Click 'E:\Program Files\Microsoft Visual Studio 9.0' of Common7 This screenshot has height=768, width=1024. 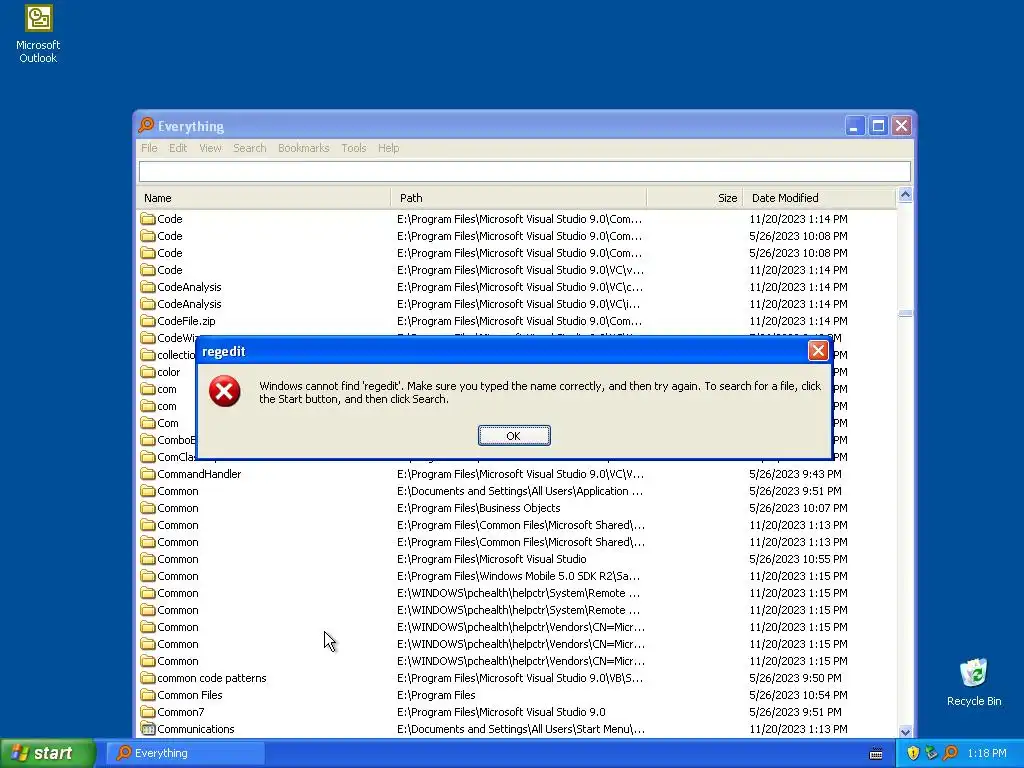coord(501,712)
